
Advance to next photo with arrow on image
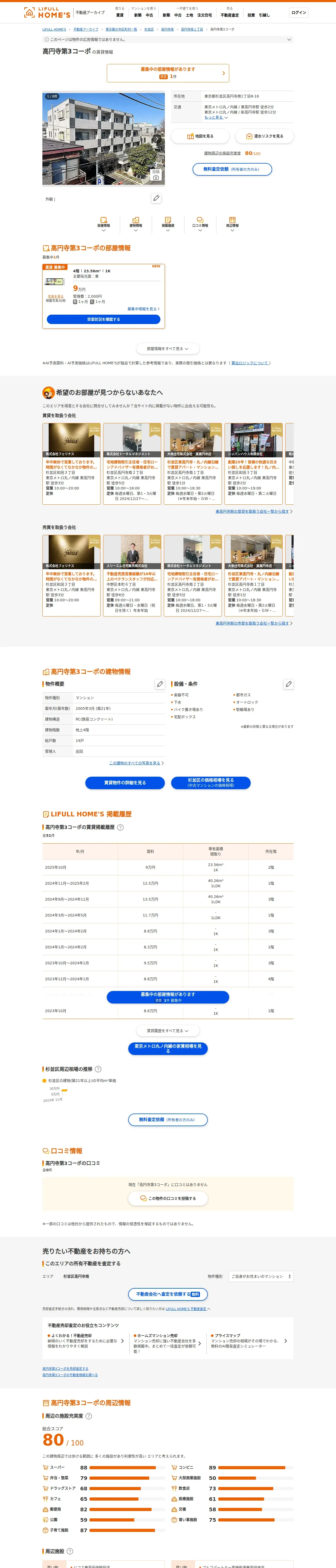157,139
